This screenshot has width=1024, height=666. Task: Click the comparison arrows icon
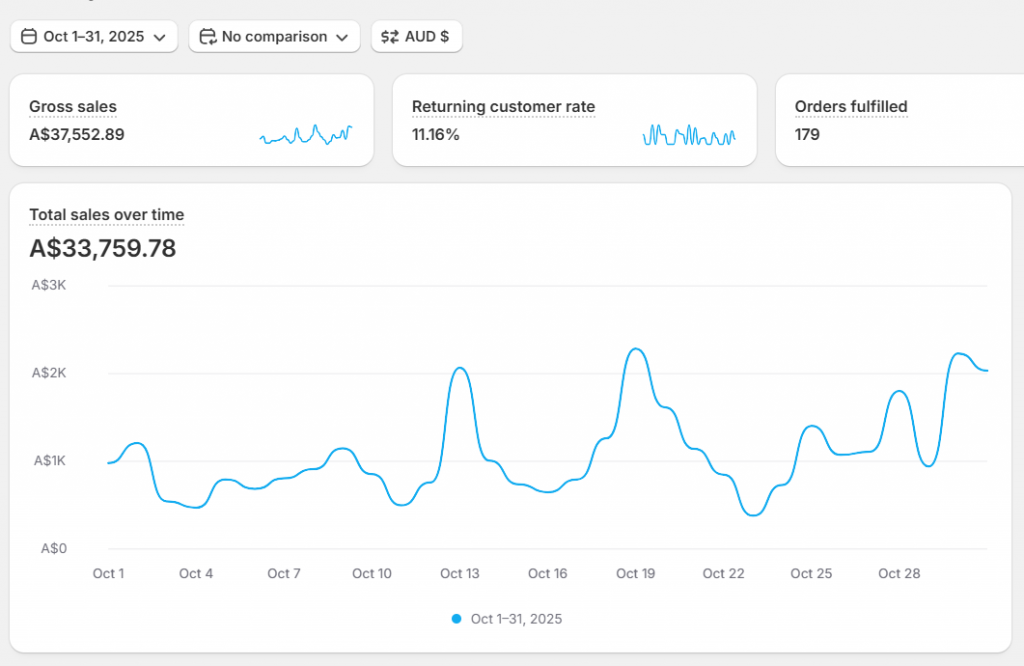coord(208,36)
